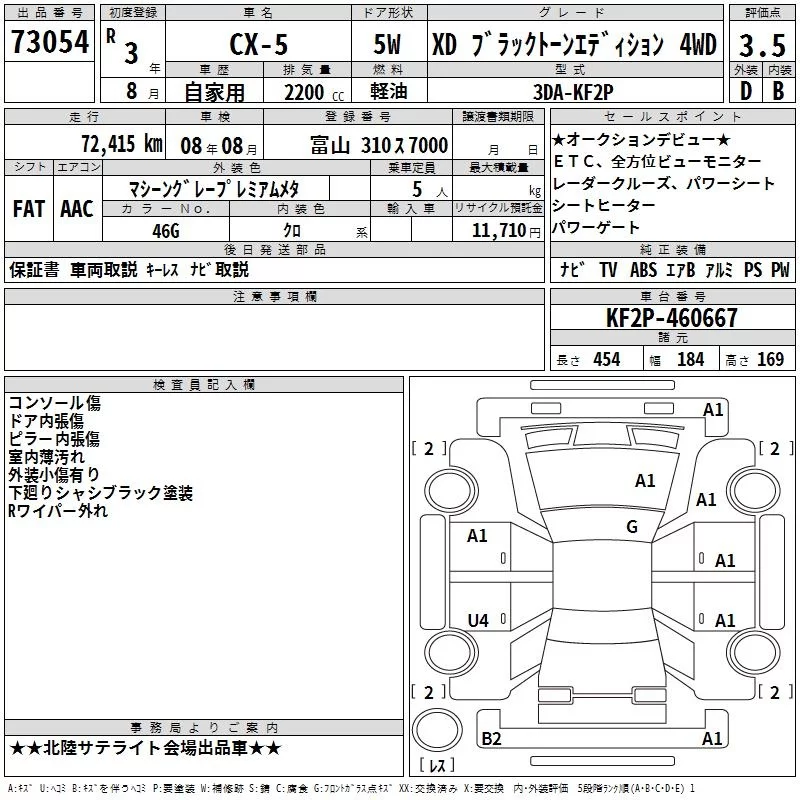The image size is (800, 800).
Task: Click the inspector note 外装小傷有り
Action: [54, 474]
